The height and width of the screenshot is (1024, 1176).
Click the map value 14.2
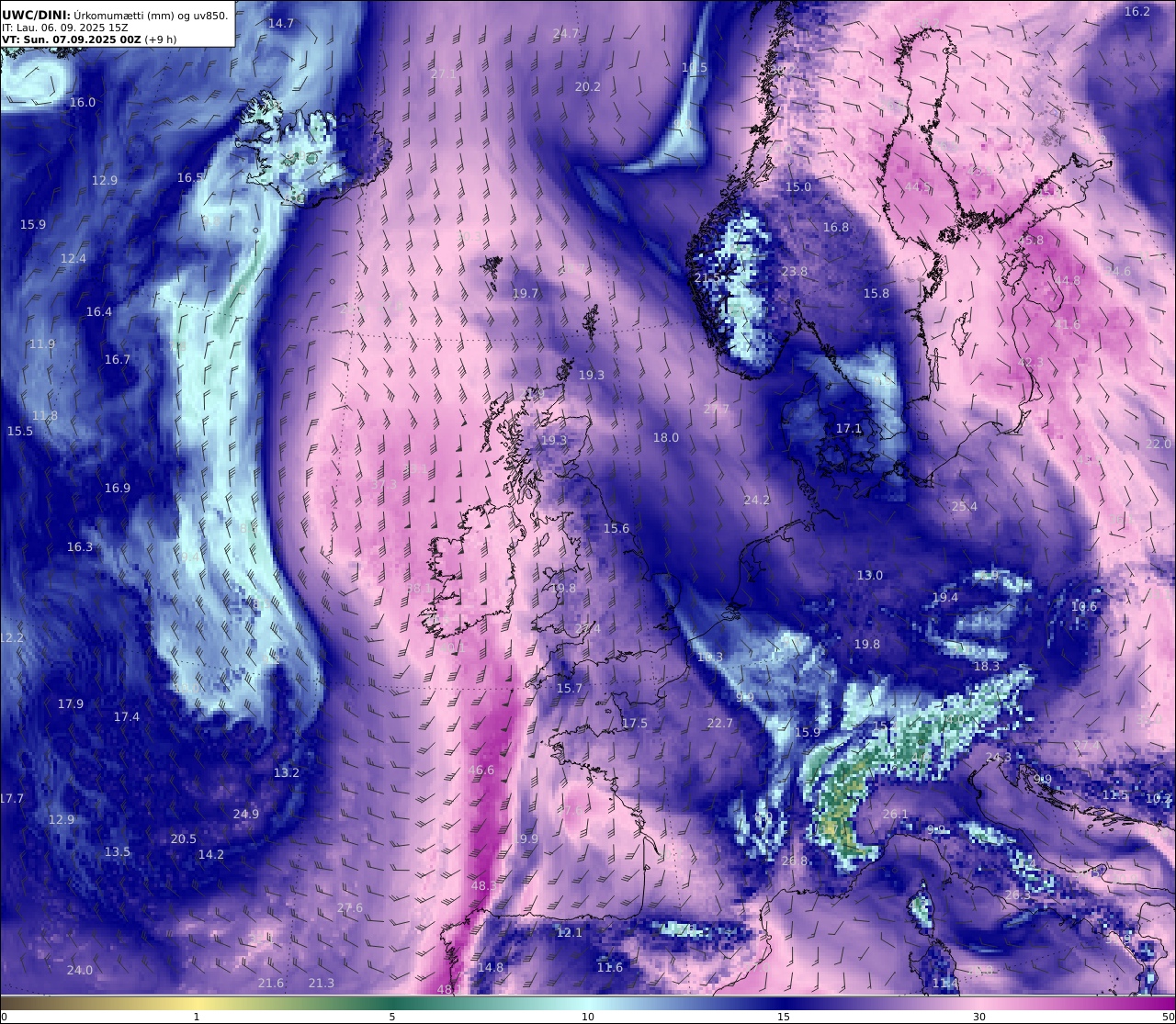point(211,854)
